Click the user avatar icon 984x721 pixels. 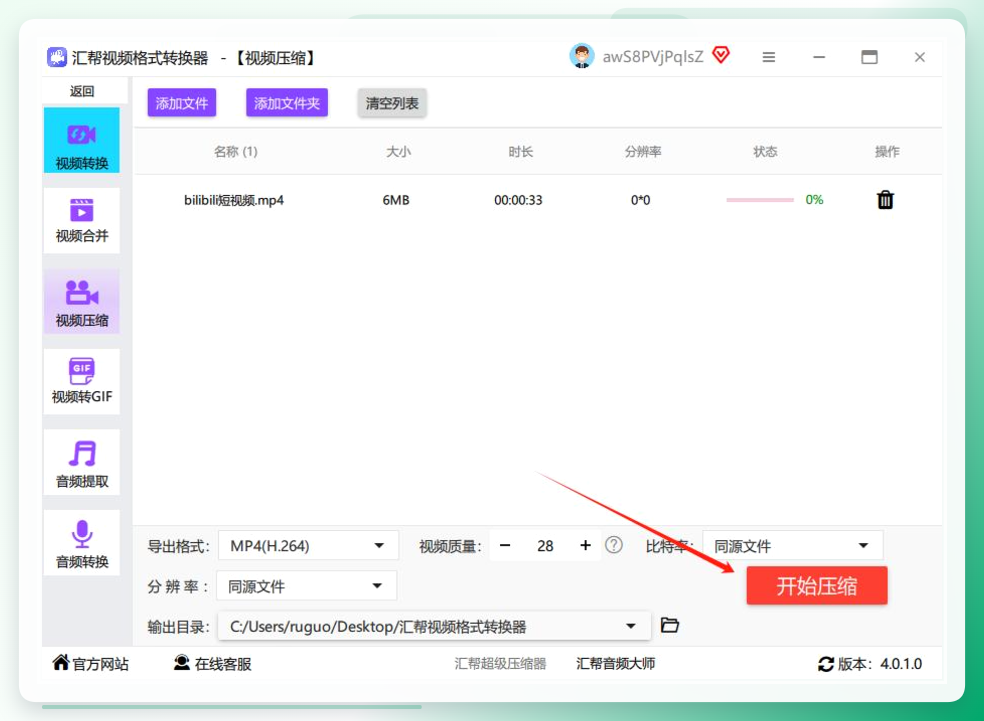point(582,56)
